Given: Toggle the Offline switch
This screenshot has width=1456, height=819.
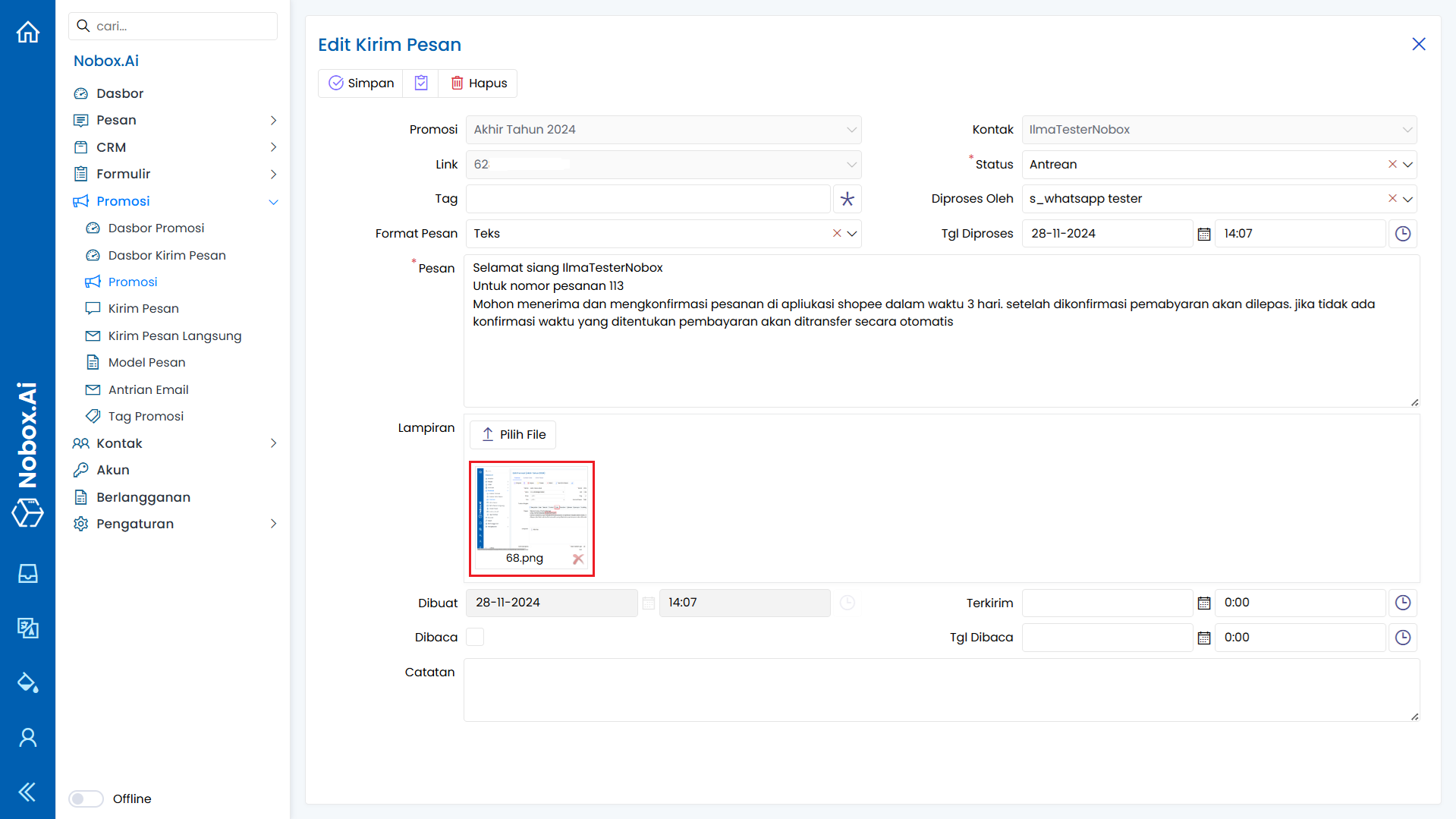Looking at the screenshot, I should pos(86,799).
